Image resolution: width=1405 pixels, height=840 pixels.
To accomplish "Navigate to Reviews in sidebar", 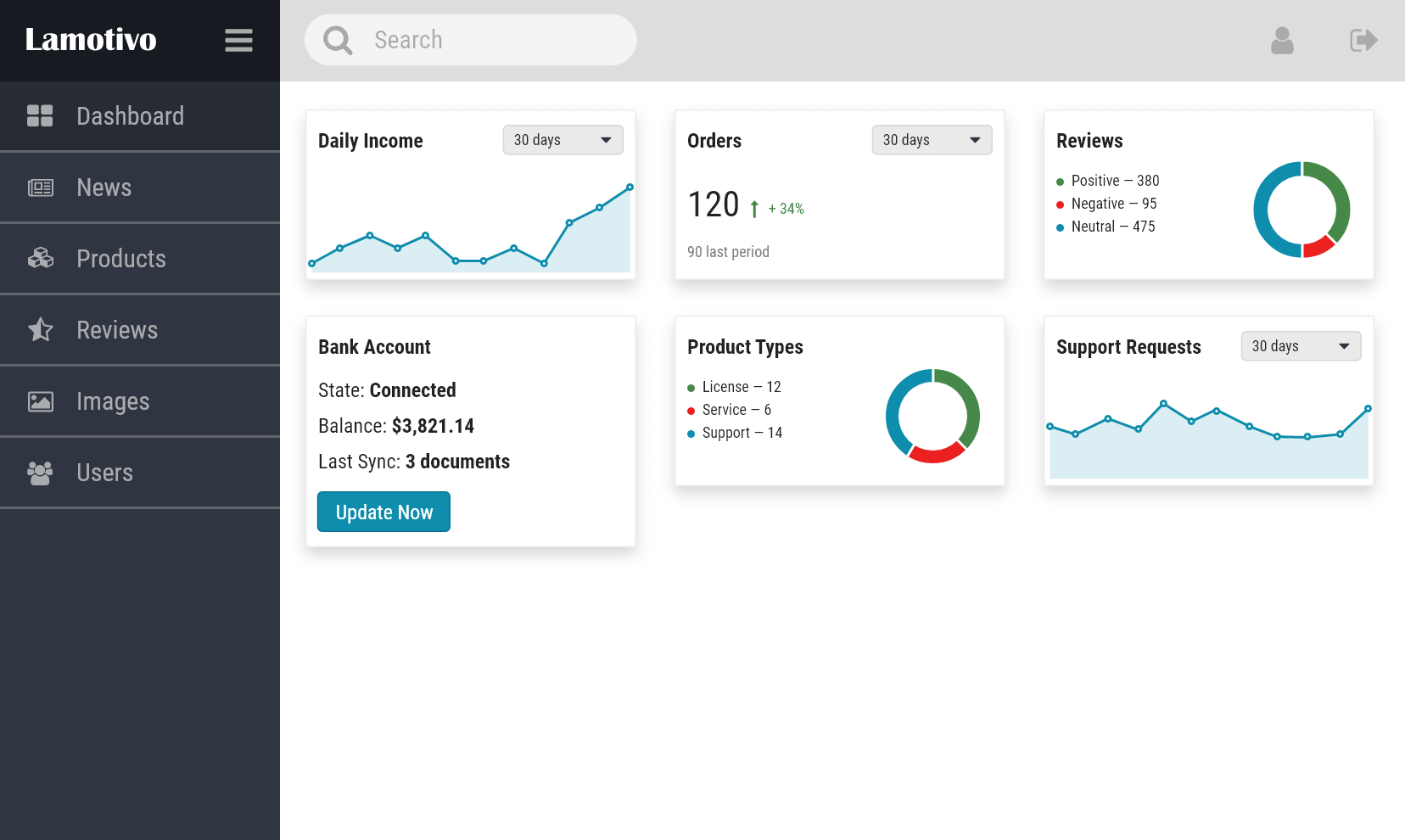I will point(140,330).
